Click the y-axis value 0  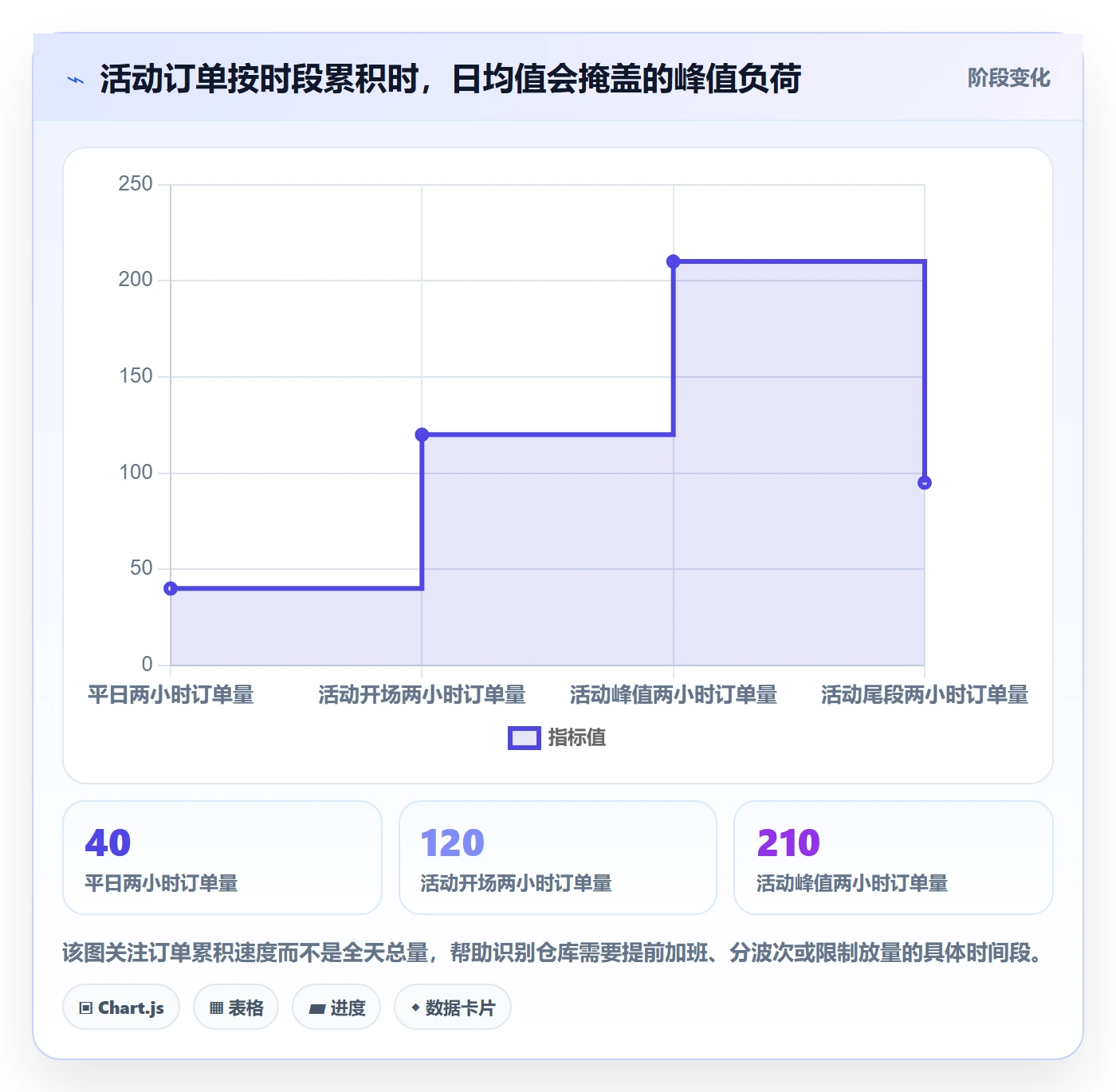click(147, 665)
